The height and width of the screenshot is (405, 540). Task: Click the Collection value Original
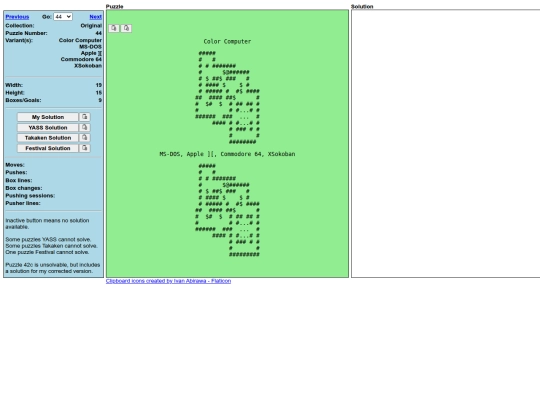[91, 25]
